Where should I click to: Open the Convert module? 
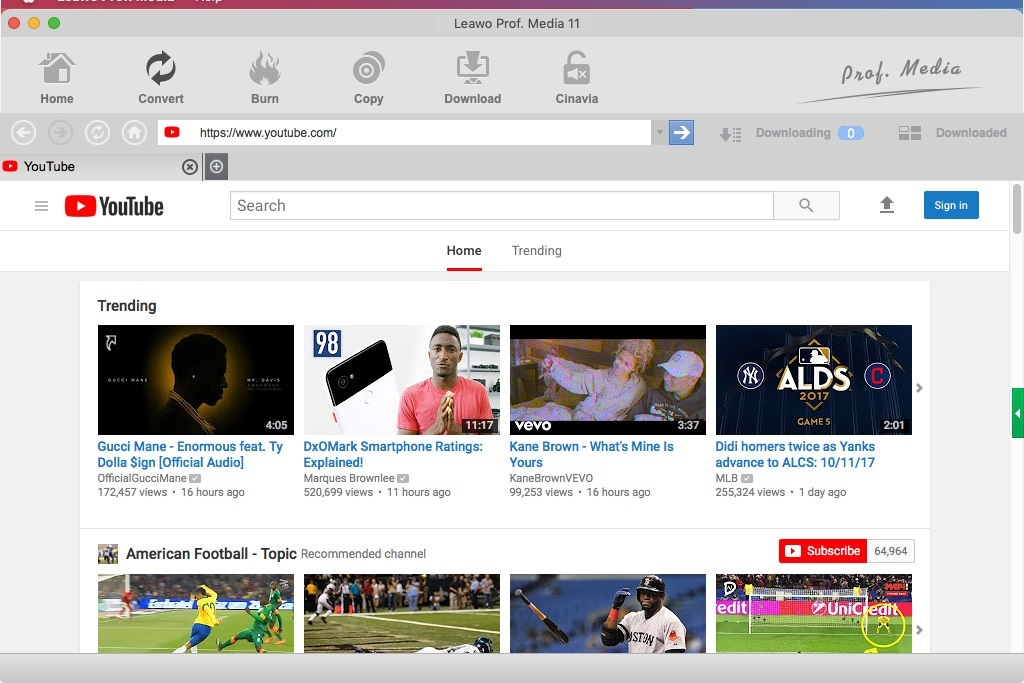coord(161,78)
